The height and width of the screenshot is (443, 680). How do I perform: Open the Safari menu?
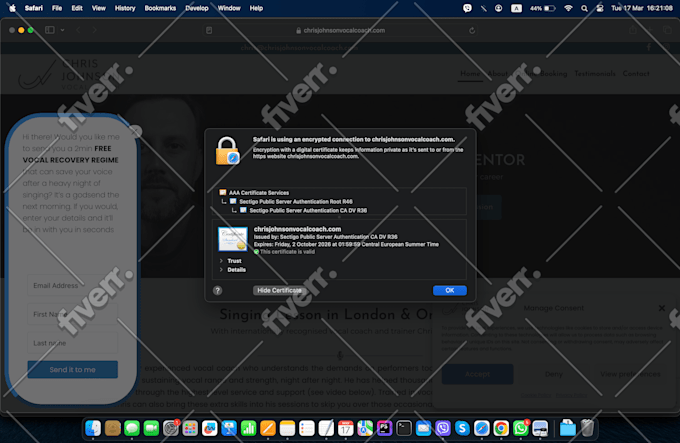pos(34,8)
